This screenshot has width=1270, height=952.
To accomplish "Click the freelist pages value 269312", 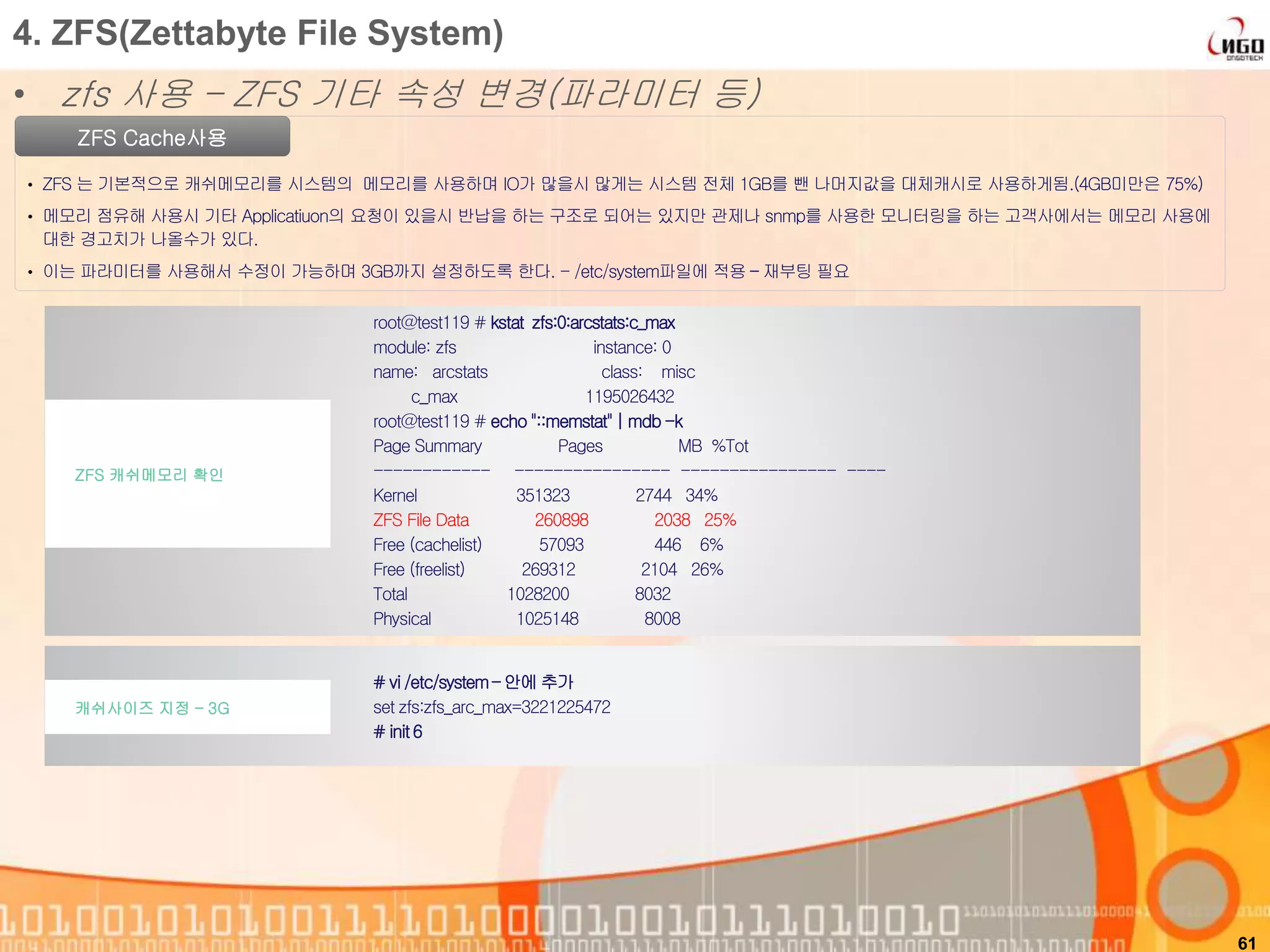I will 548,570.
